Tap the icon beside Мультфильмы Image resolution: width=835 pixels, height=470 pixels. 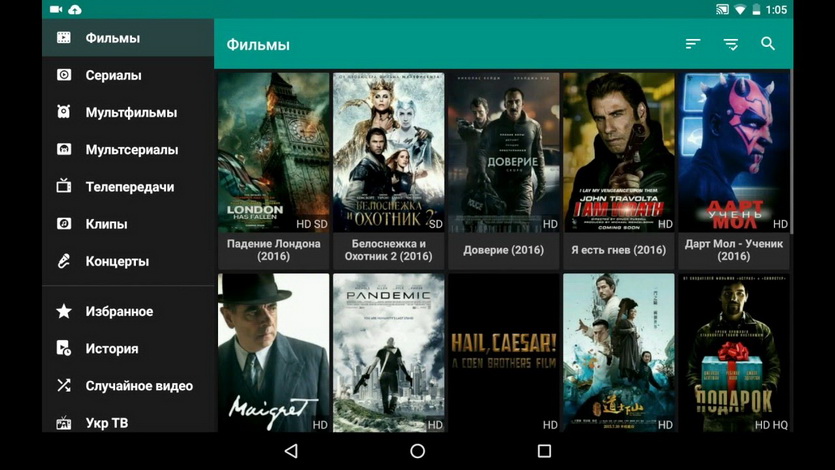point(64,112)
